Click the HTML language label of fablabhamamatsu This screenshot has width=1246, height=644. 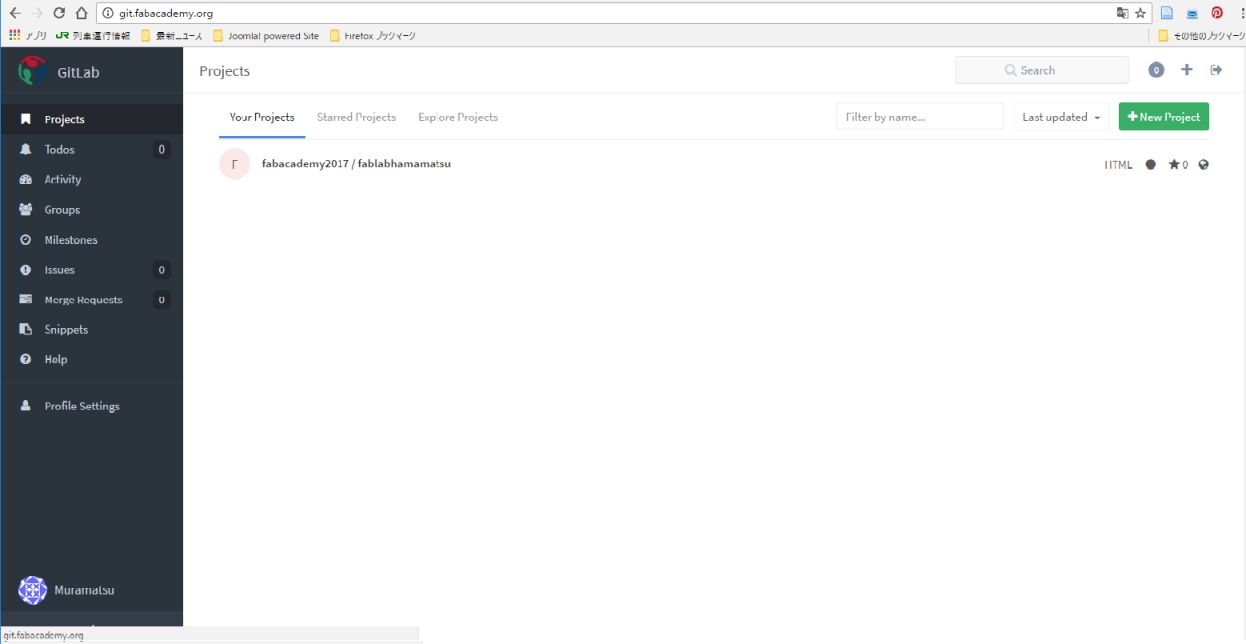1119,165
